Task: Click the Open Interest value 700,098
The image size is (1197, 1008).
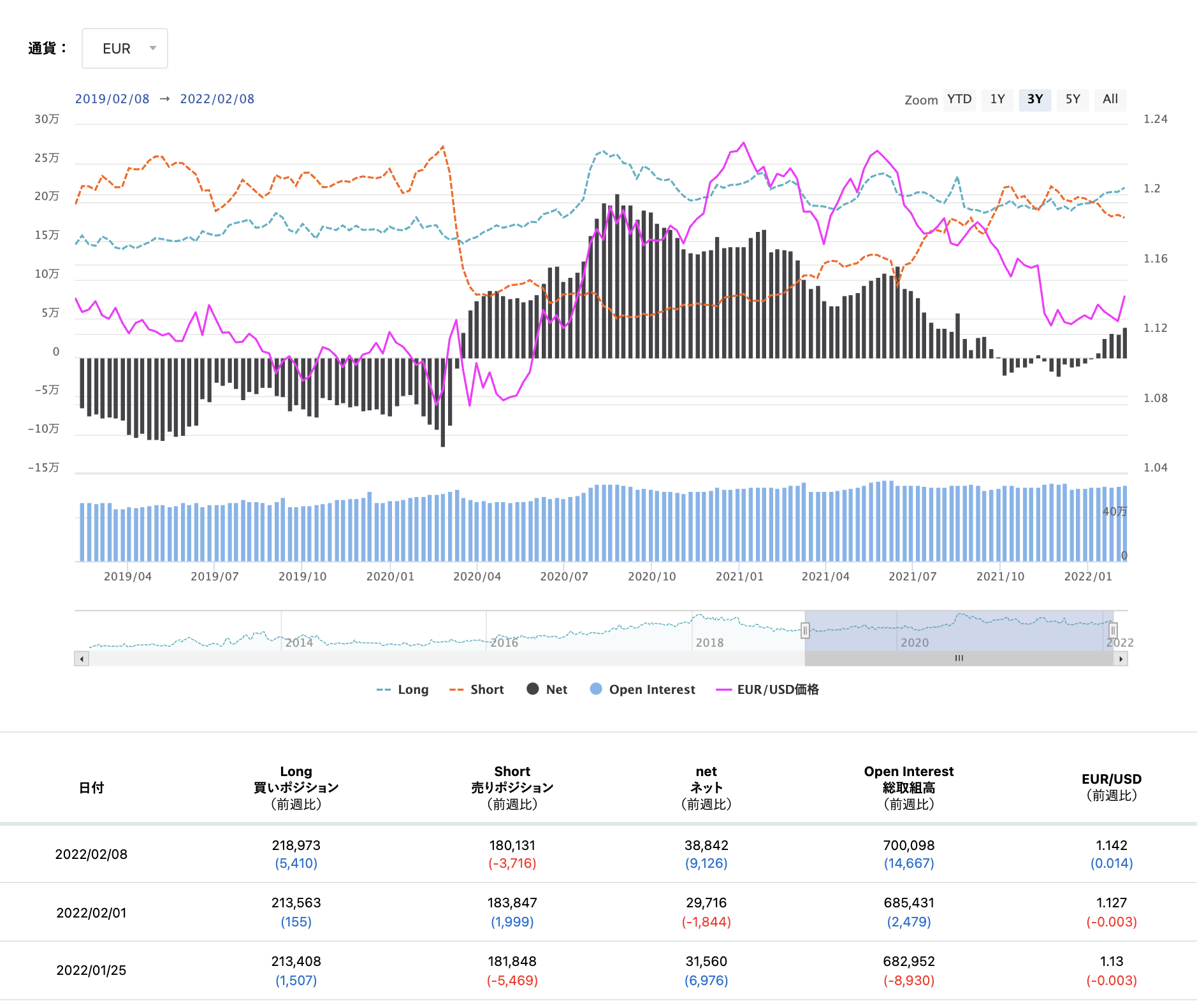Action: [x=909, y=846]
